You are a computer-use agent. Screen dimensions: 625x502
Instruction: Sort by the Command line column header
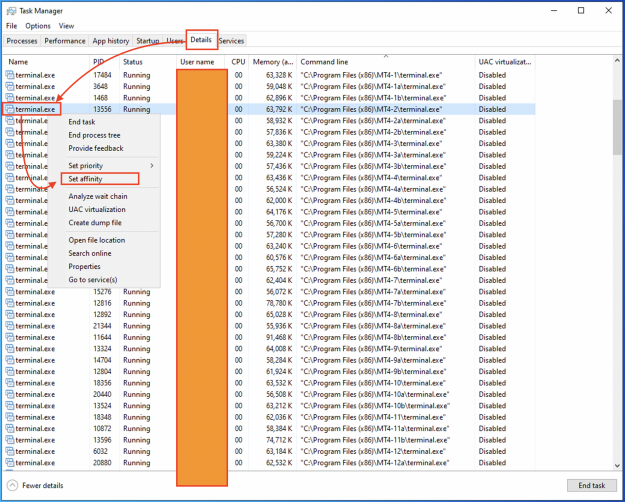tap(386, 62)
